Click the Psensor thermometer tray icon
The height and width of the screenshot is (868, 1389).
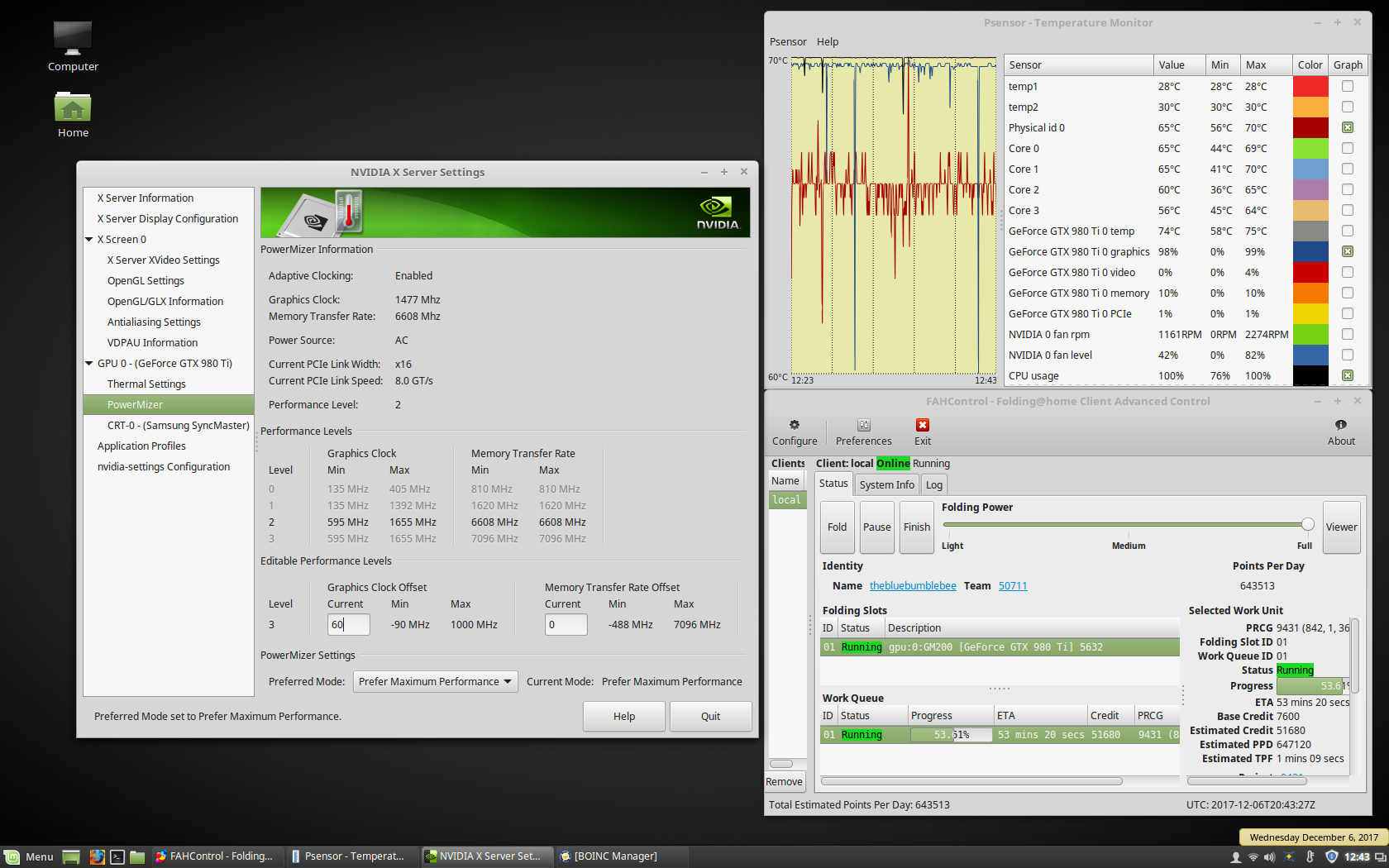(x=1310, y=857)
